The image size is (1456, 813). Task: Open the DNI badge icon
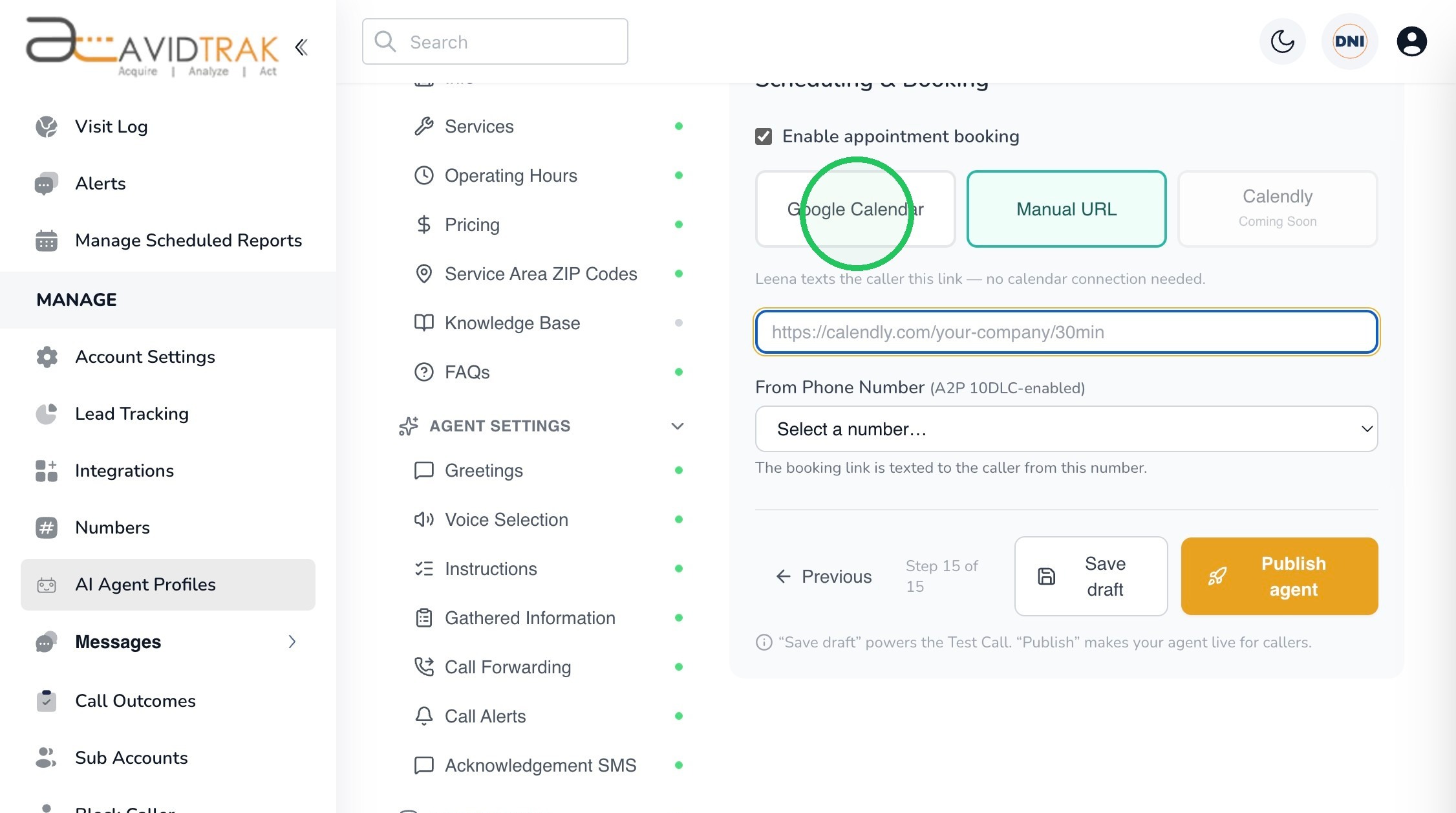[1349, 42]
